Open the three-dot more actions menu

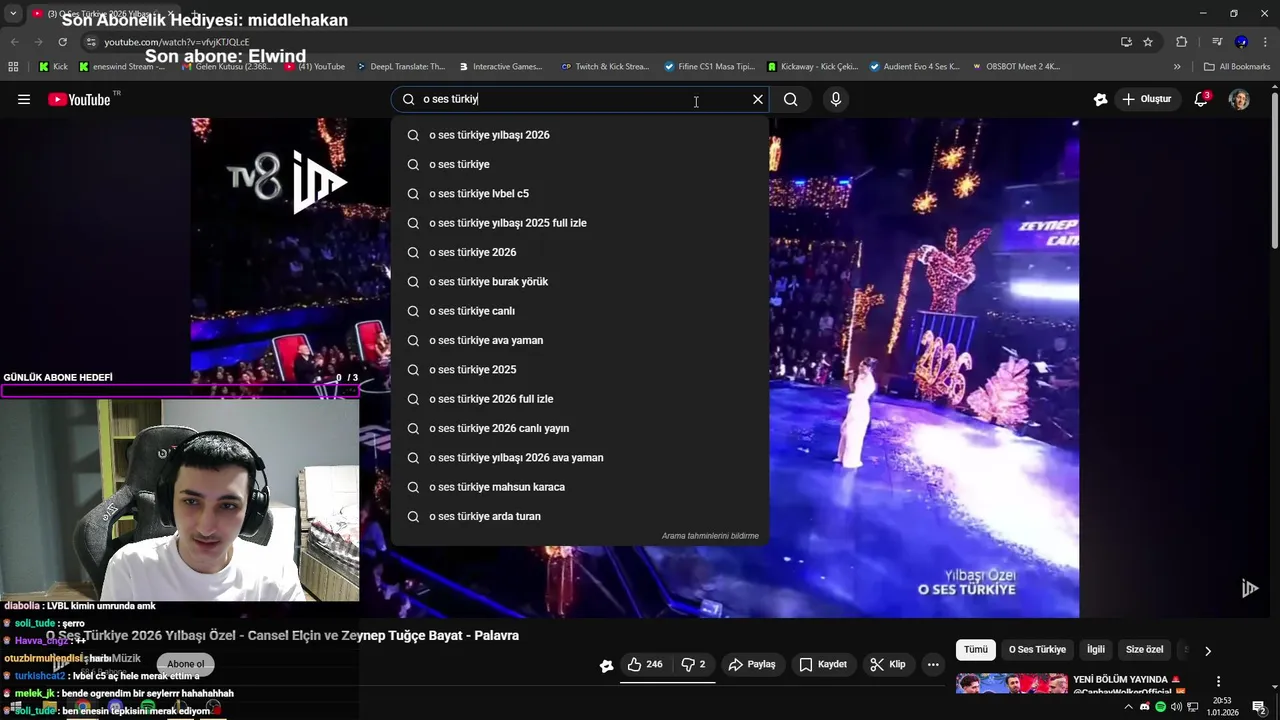(933, 664)
